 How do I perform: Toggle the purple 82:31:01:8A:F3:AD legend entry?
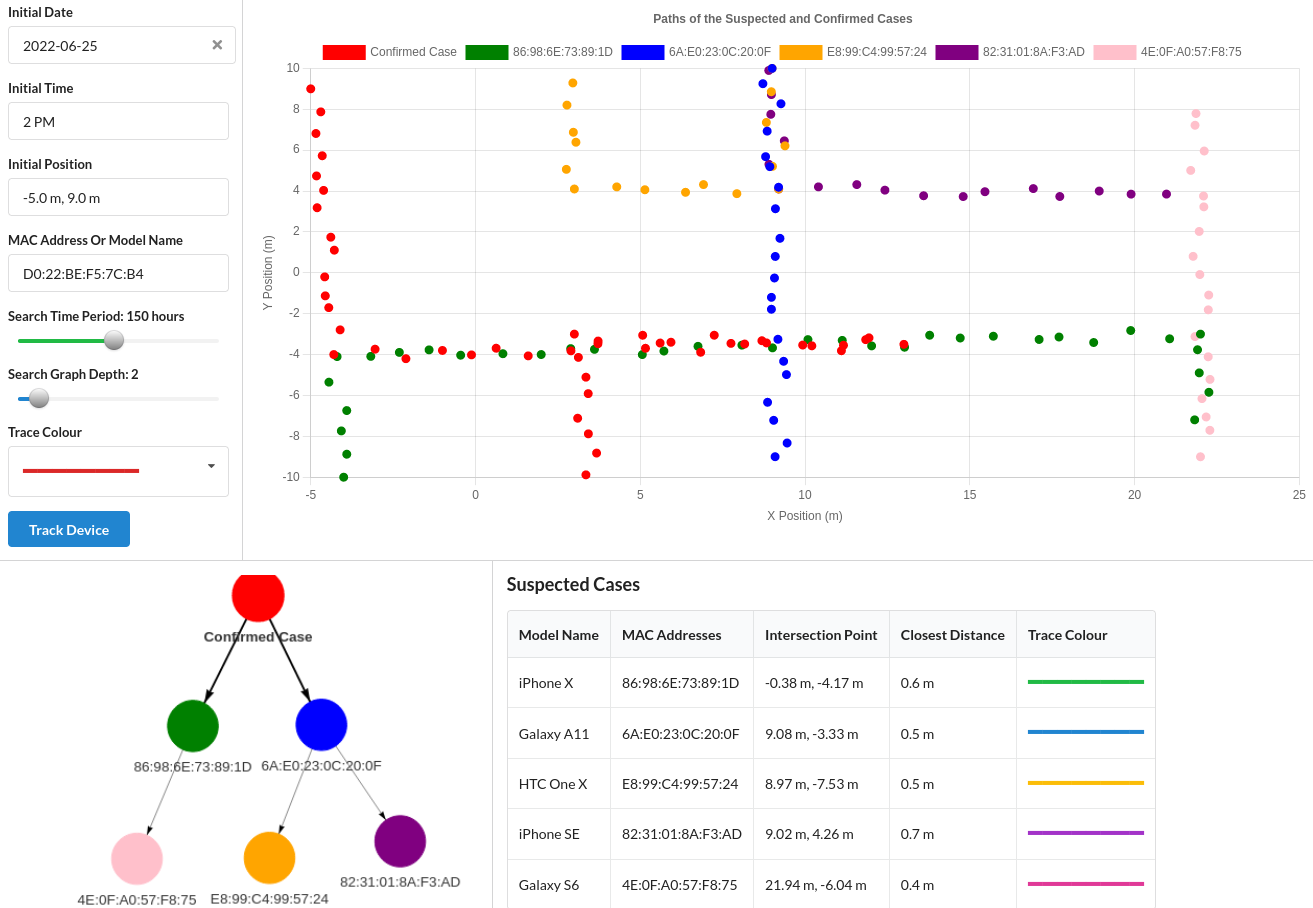(x=1010, y=52)
